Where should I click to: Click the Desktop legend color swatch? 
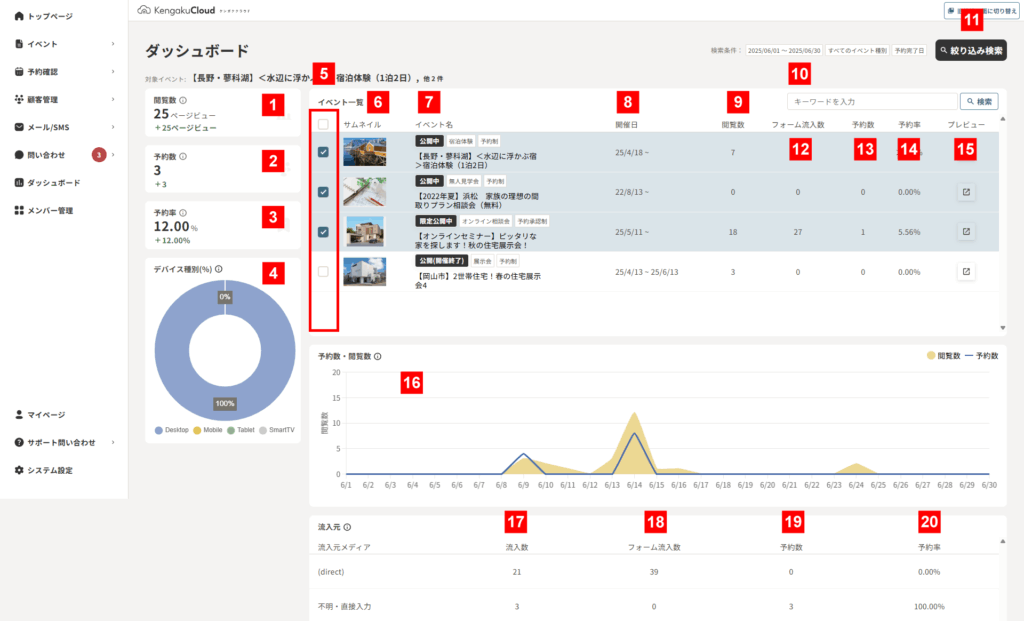(x=159, y=430)
